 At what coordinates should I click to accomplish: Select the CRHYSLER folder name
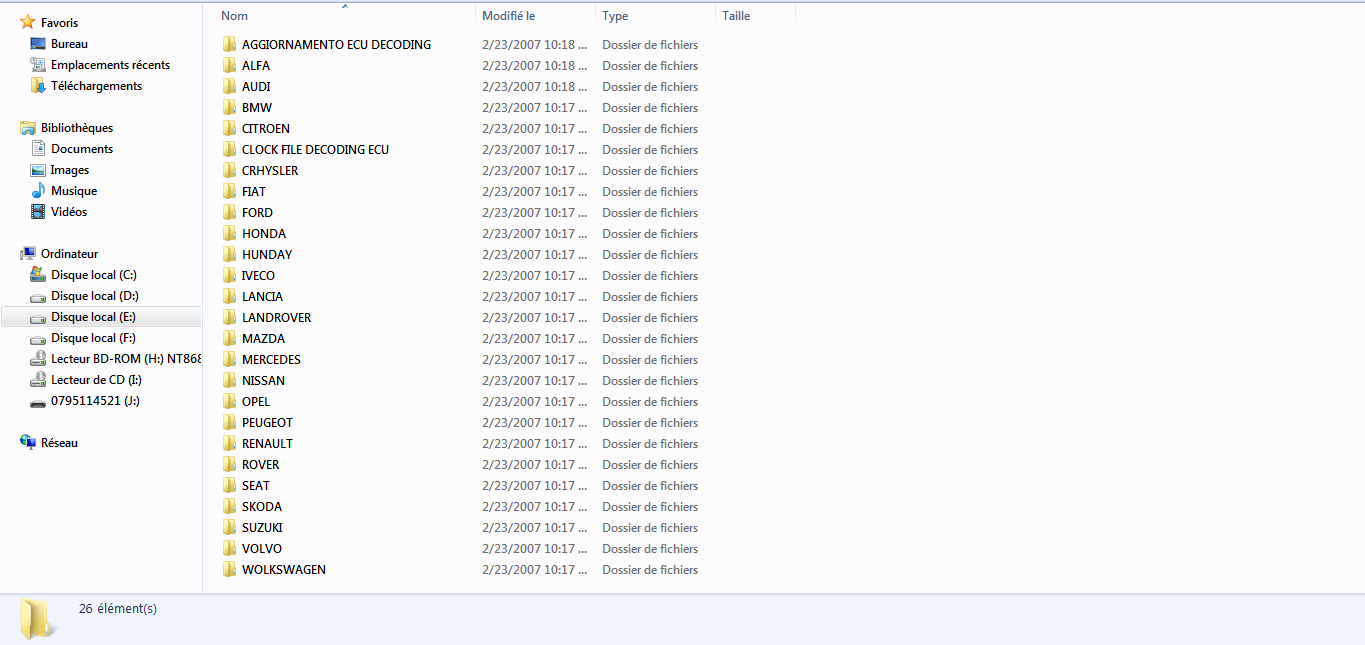tap(270, 170)
